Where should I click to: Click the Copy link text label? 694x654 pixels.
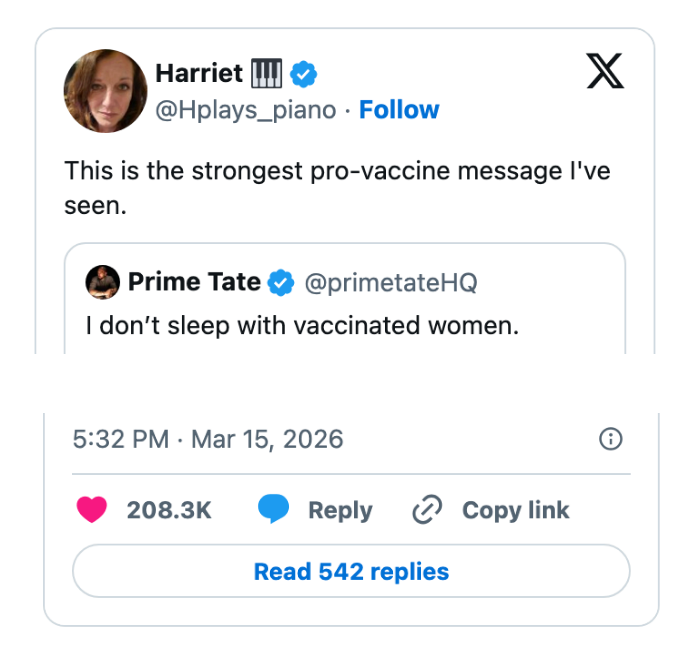515,510
